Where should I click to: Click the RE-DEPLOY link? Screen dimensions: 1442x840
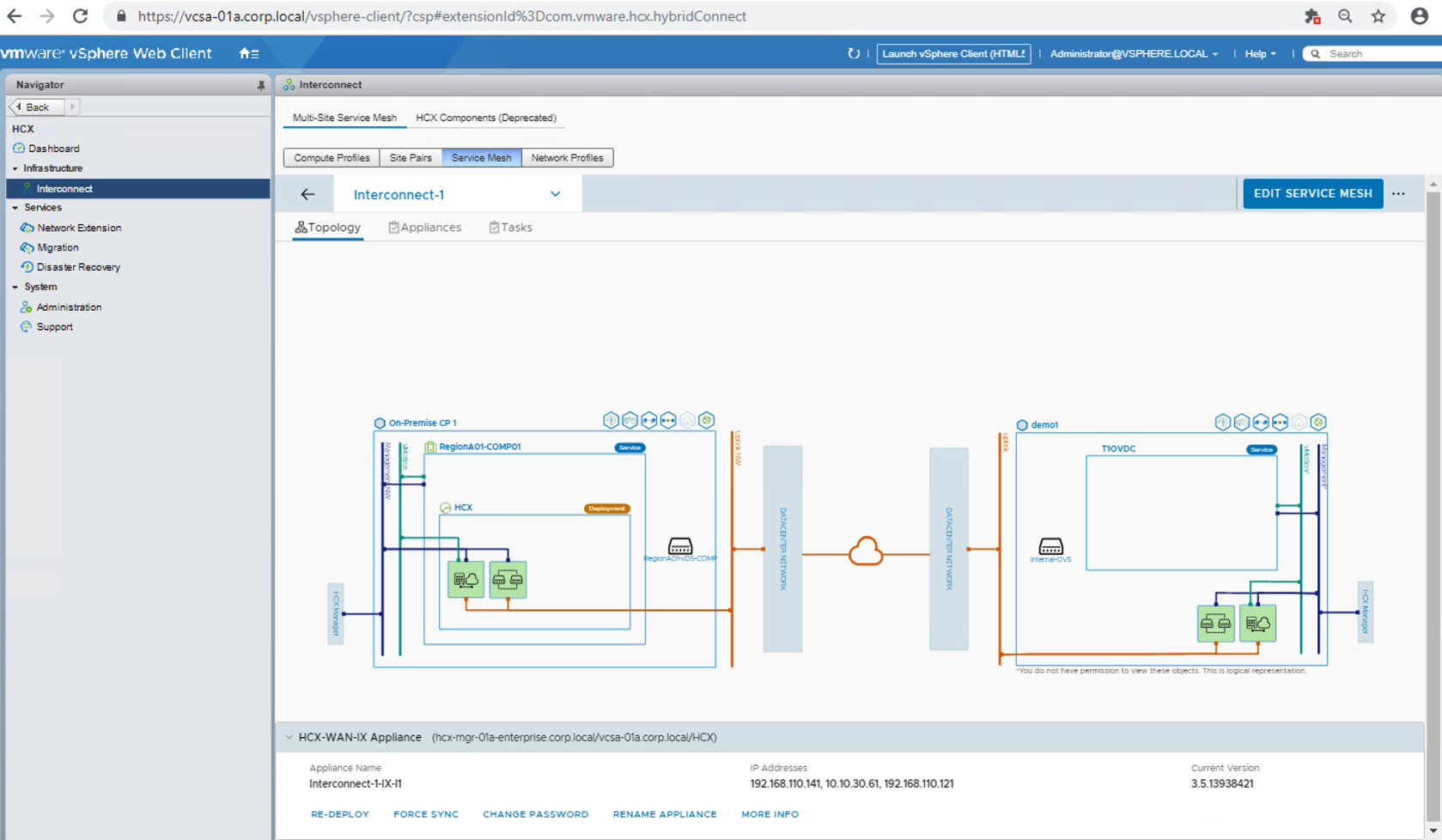pos(340,814)
